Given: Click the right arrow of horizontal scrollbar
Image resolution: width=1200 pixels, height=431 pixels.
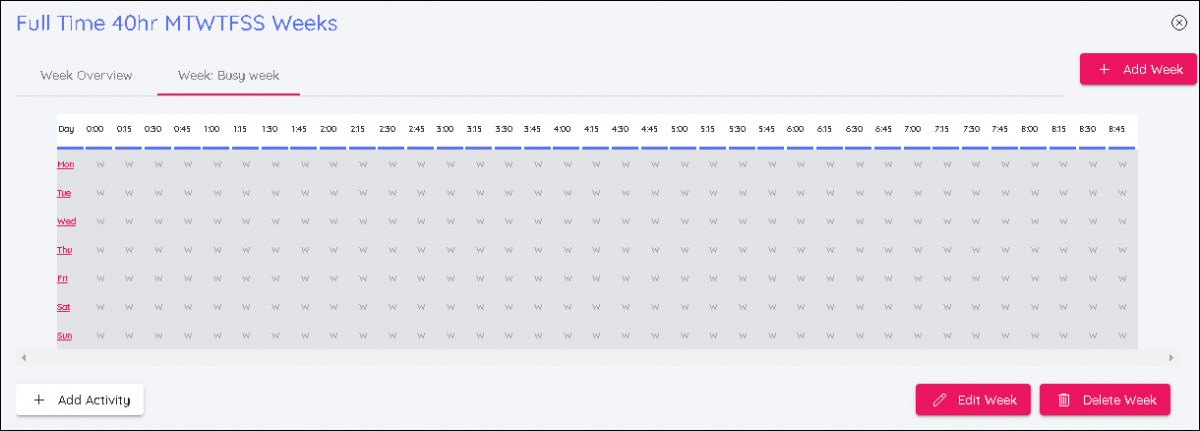Looking at the screenshot, I should (x=1171, y=357).
